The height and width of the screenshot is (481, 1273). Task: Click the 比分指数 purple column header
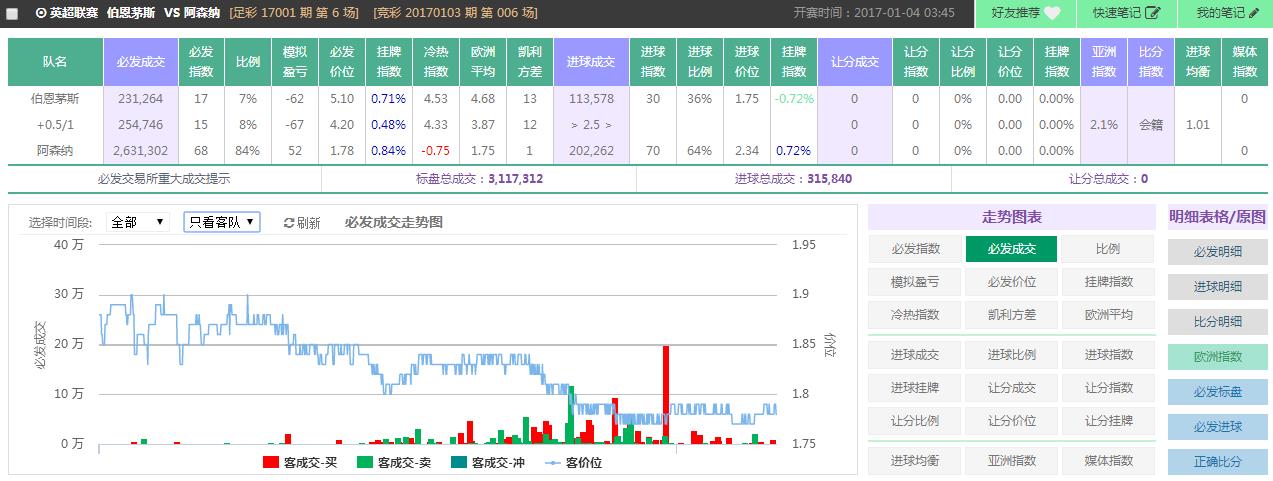(x=1151, y=62)
